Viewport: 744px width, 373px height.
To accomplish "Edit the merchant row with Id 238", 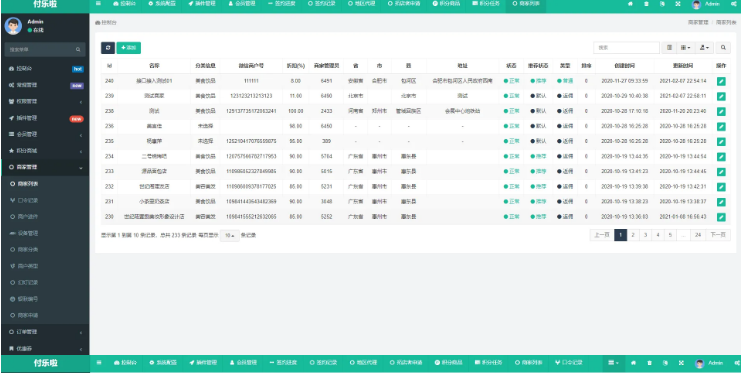I will 721,112.
